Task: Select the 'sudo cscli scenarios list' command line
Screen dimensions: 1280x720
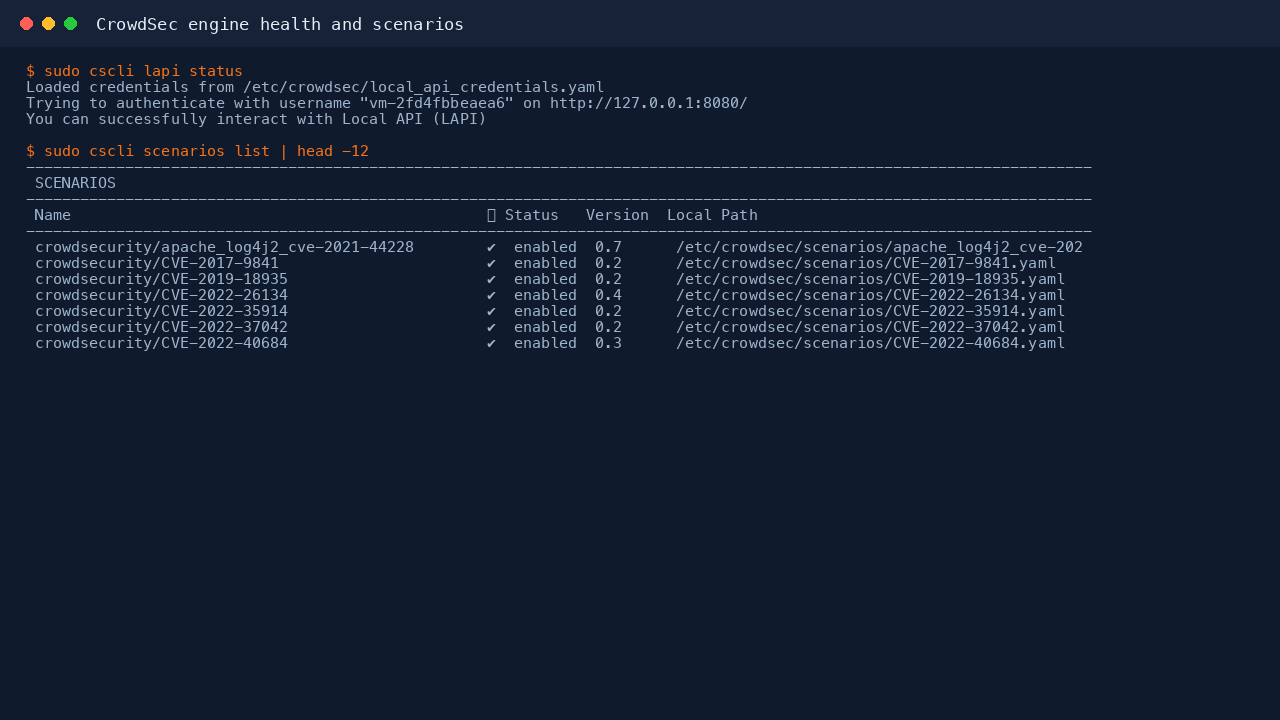Action: (197, 151)
